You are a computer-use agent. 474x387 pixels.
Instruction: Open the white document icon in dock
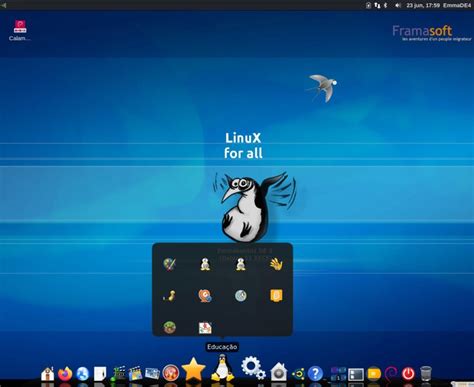(100, 374)
